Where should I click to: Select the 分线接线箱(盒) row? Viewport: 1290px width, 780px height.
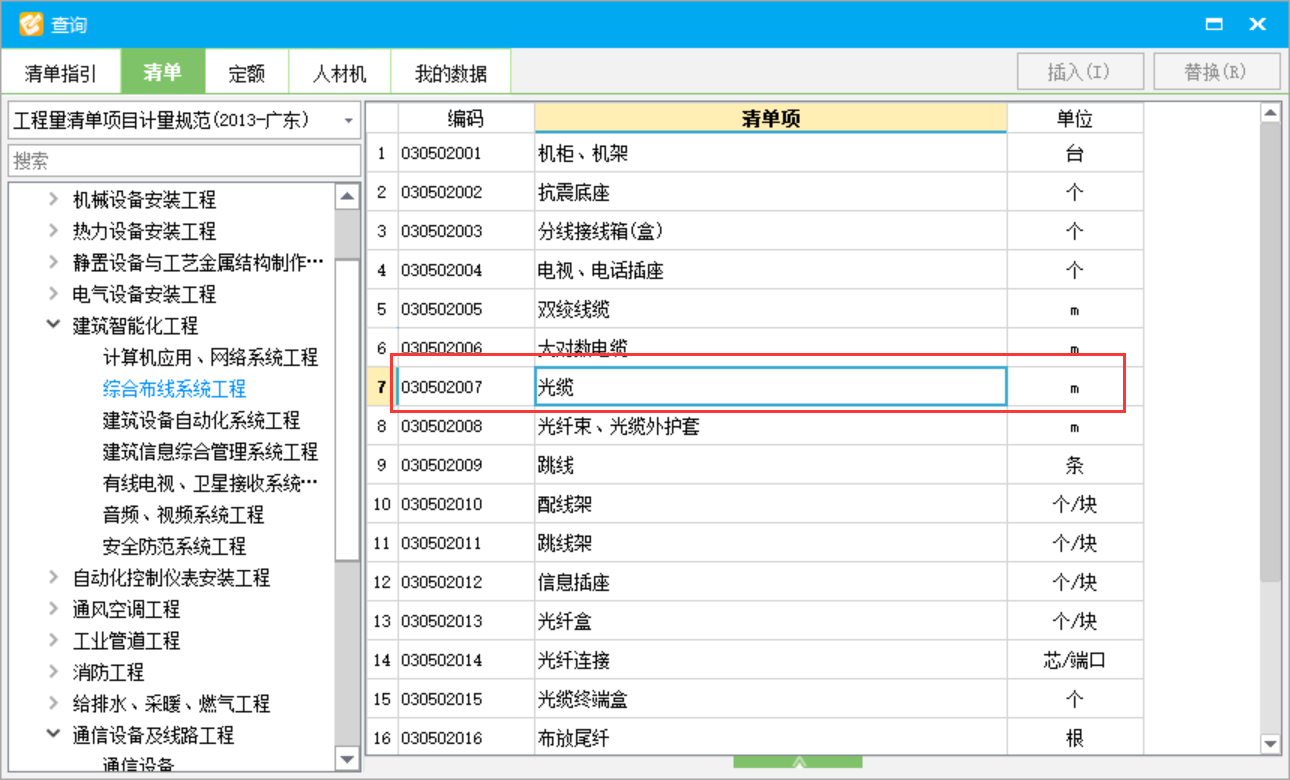tap(755, 231)
